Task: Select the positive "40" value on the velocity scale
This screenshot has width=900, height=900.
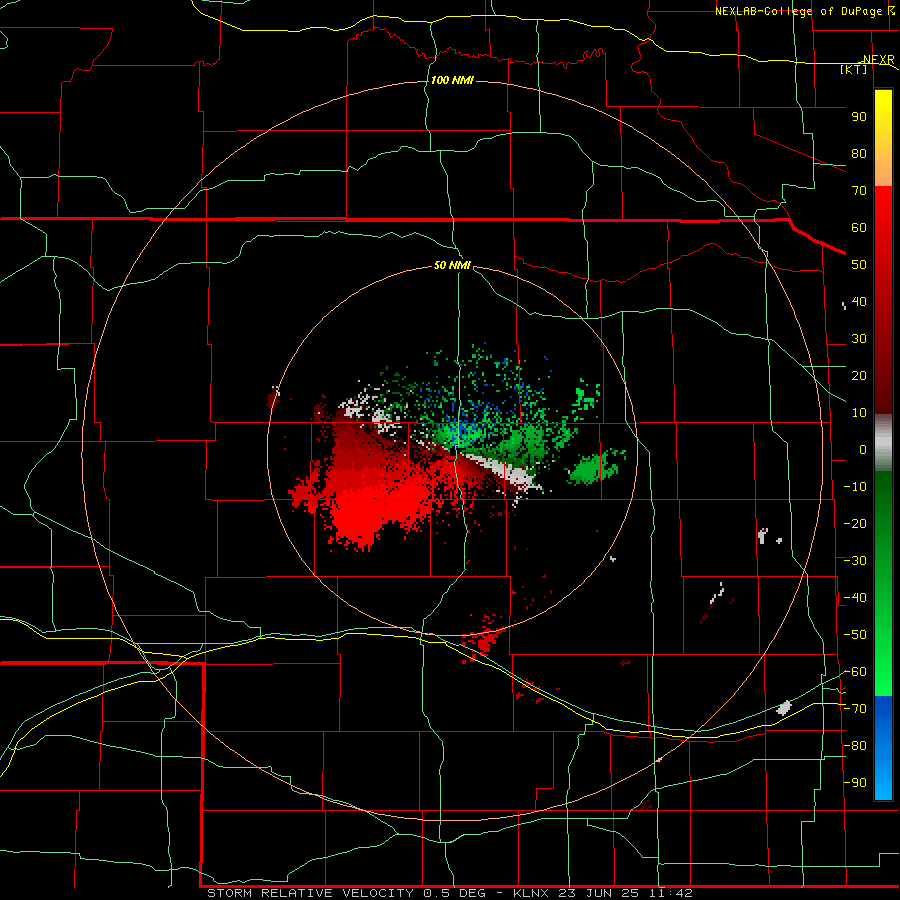Action: click(859, 302)
